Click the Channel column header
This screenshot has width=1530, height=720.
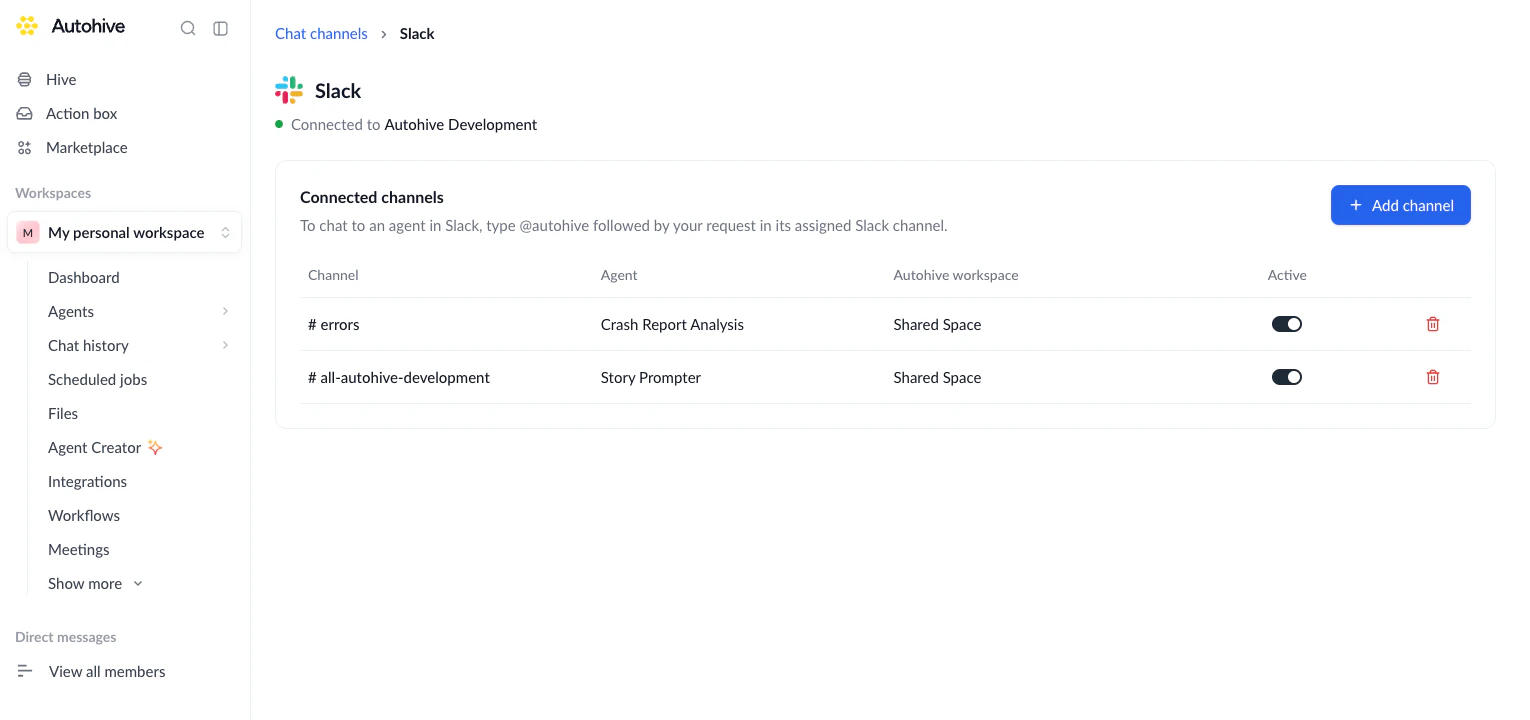pyautogui.click(x=333, y=275)
